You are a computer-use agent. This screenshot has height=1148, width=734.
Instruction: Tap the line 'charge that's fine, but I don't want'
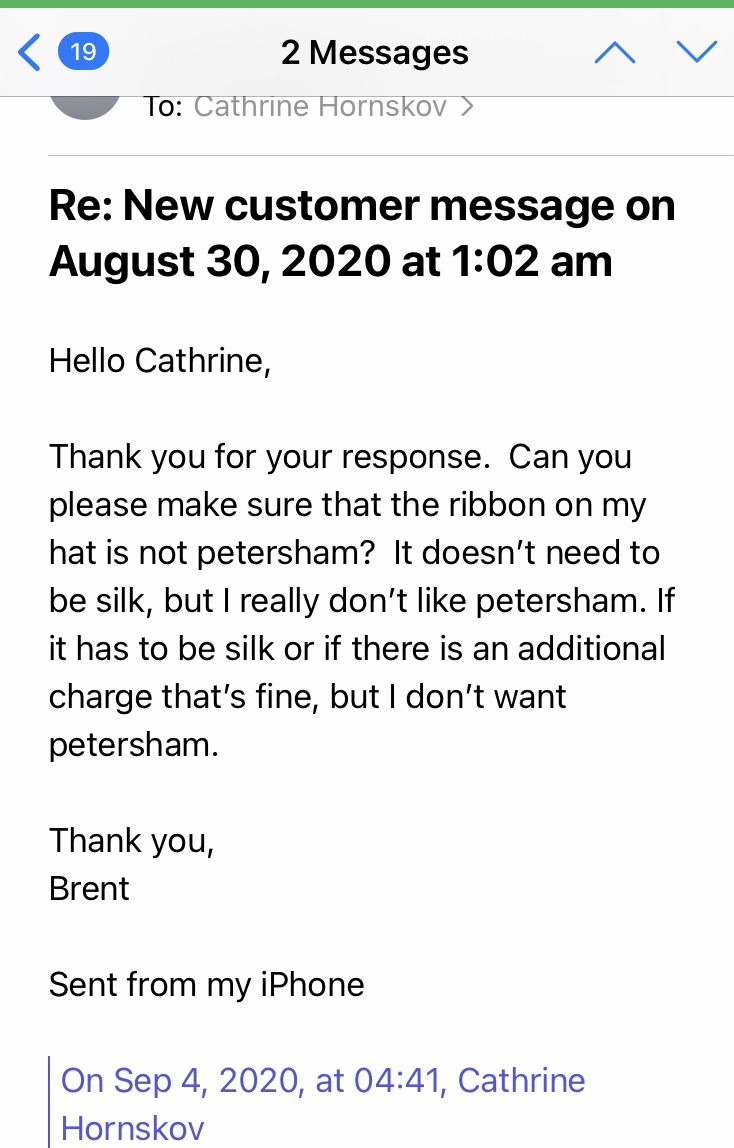pyautogui.click(x=307, y=697)
